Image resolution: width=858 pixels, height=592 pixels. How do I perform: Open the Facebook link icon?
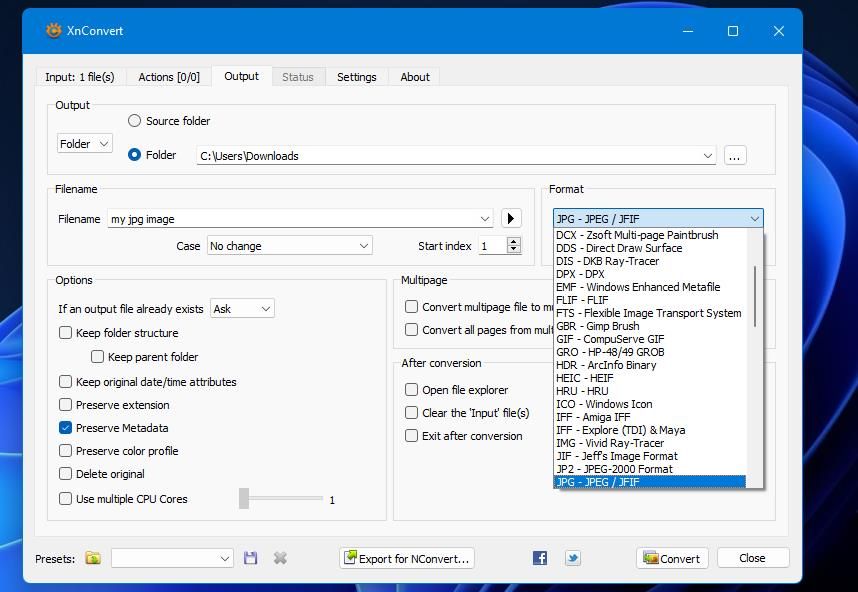(x=540, y=558)
